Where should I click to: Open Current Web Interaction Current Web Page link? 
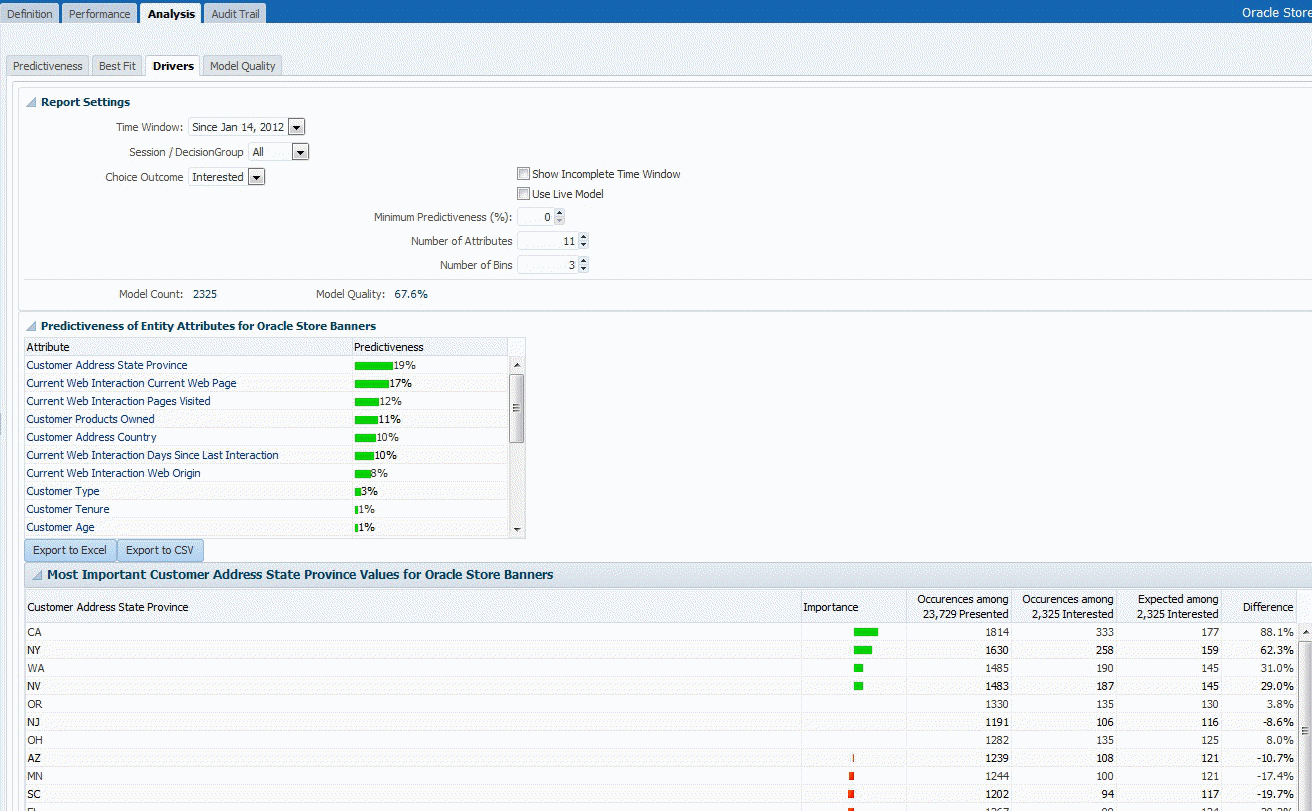coord(131,383)
